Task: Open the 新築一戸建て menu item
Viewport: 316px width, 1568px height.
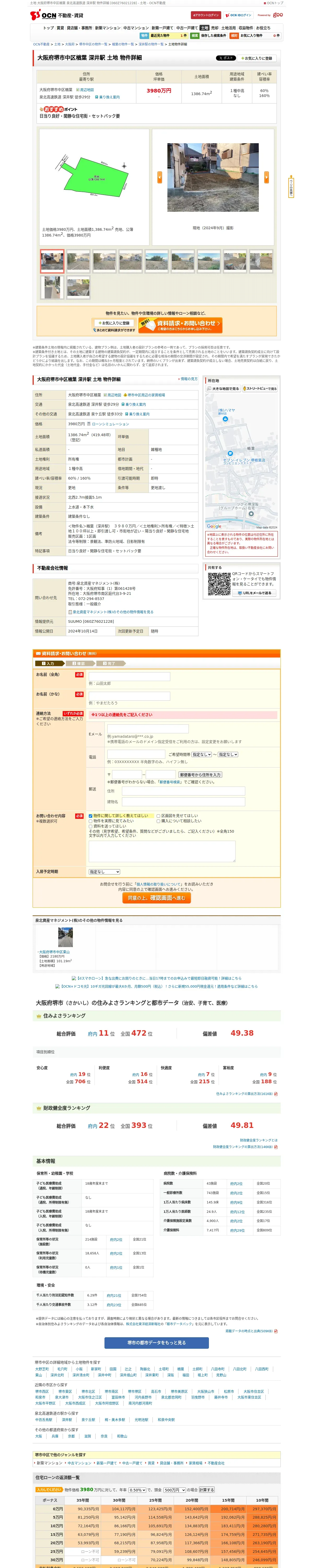Action: [x=162, y=28]
